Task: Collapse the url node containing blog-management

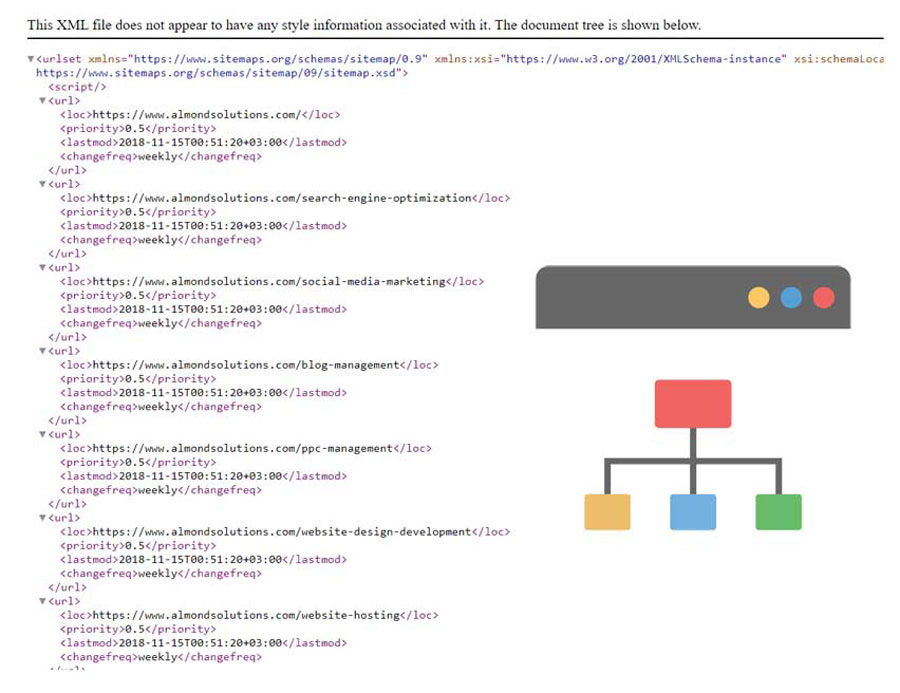Action: 42,351
